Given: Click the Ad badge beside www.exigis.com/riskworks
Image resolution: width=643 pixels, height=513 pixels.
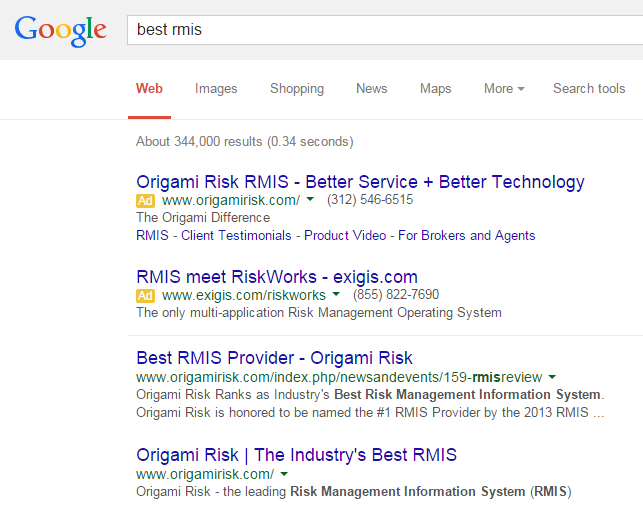Looking at the screenshot, I should click(145, 295).
